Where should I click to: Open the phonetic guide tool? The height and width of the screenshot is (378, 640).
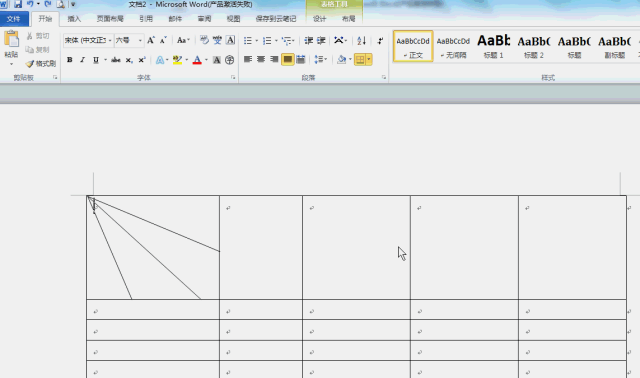coord(217,40)
